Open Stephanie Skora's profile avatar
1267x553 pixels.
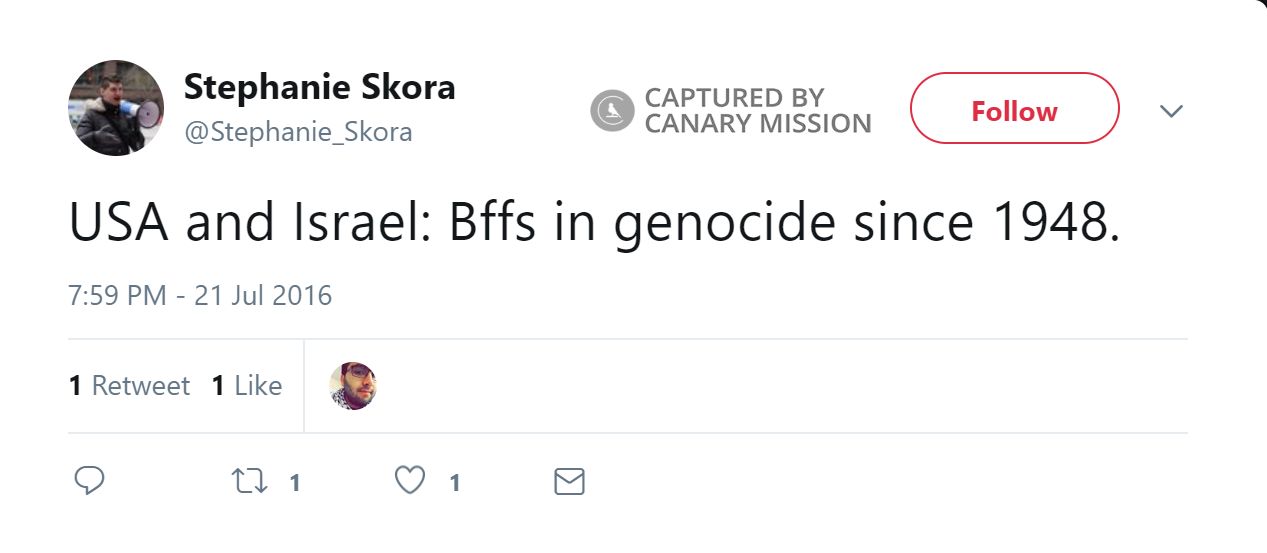click(x=116, y=108)
